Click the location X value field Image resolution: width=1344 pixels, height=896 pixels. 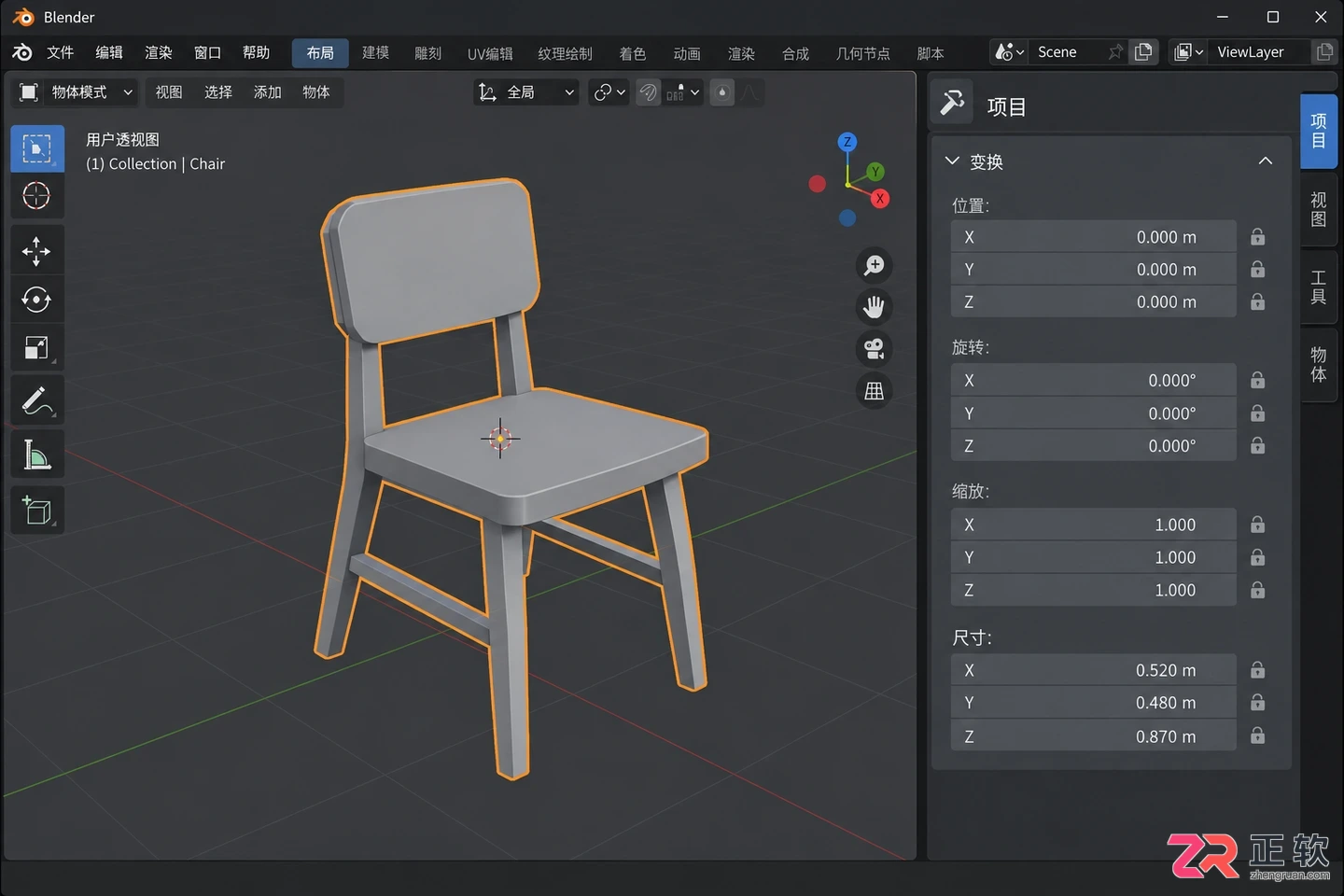point(1094,237)
